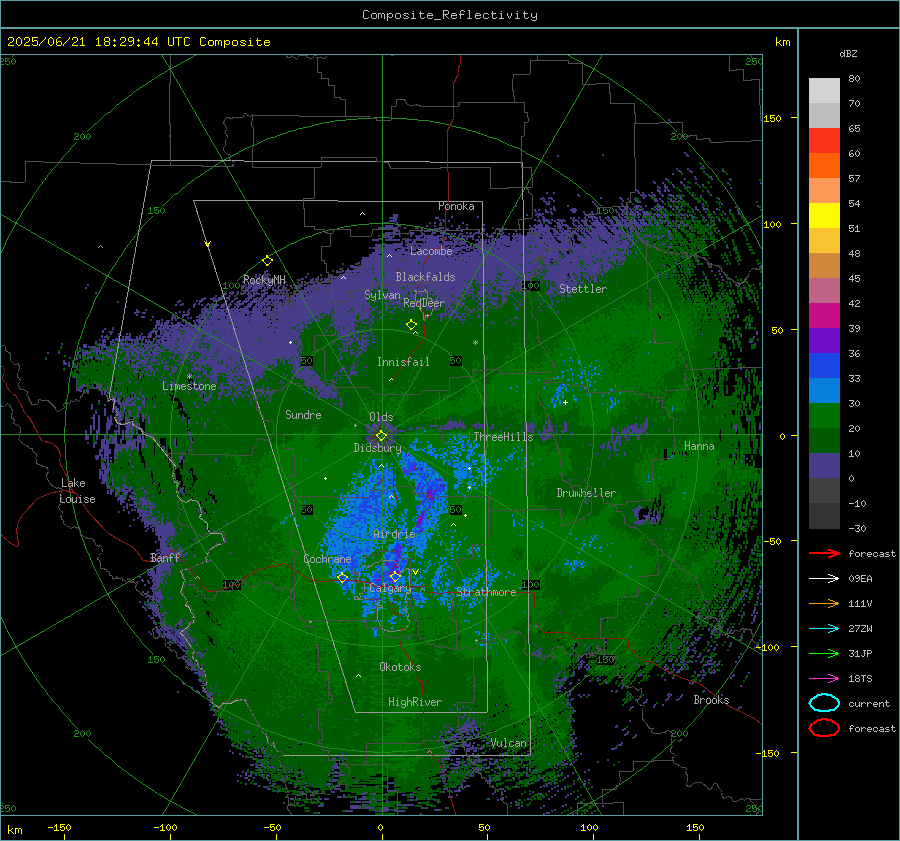Click the red swatch between 65 and 60 dBZ
This screenshot has width=900, height=841.
tap(824, 141)
